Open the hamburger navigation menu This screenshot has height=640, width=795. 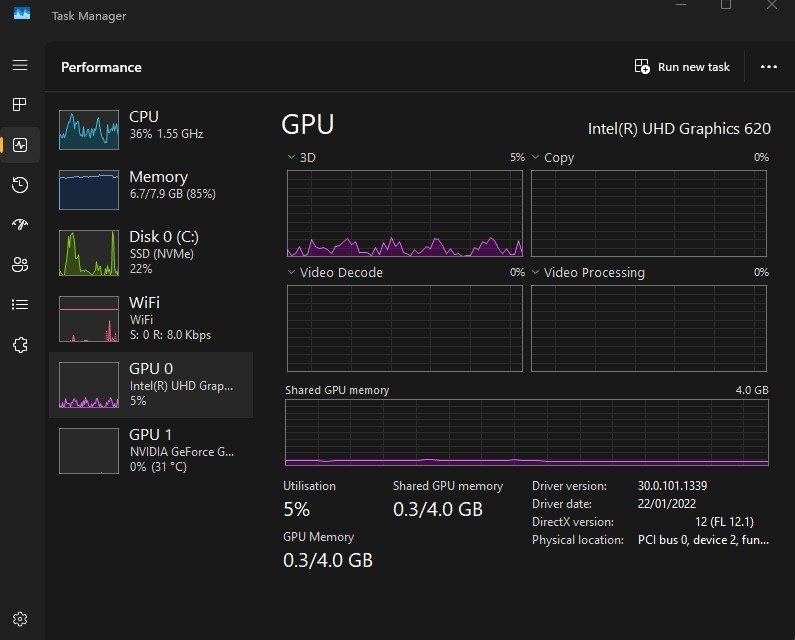(x=20, y=65)
